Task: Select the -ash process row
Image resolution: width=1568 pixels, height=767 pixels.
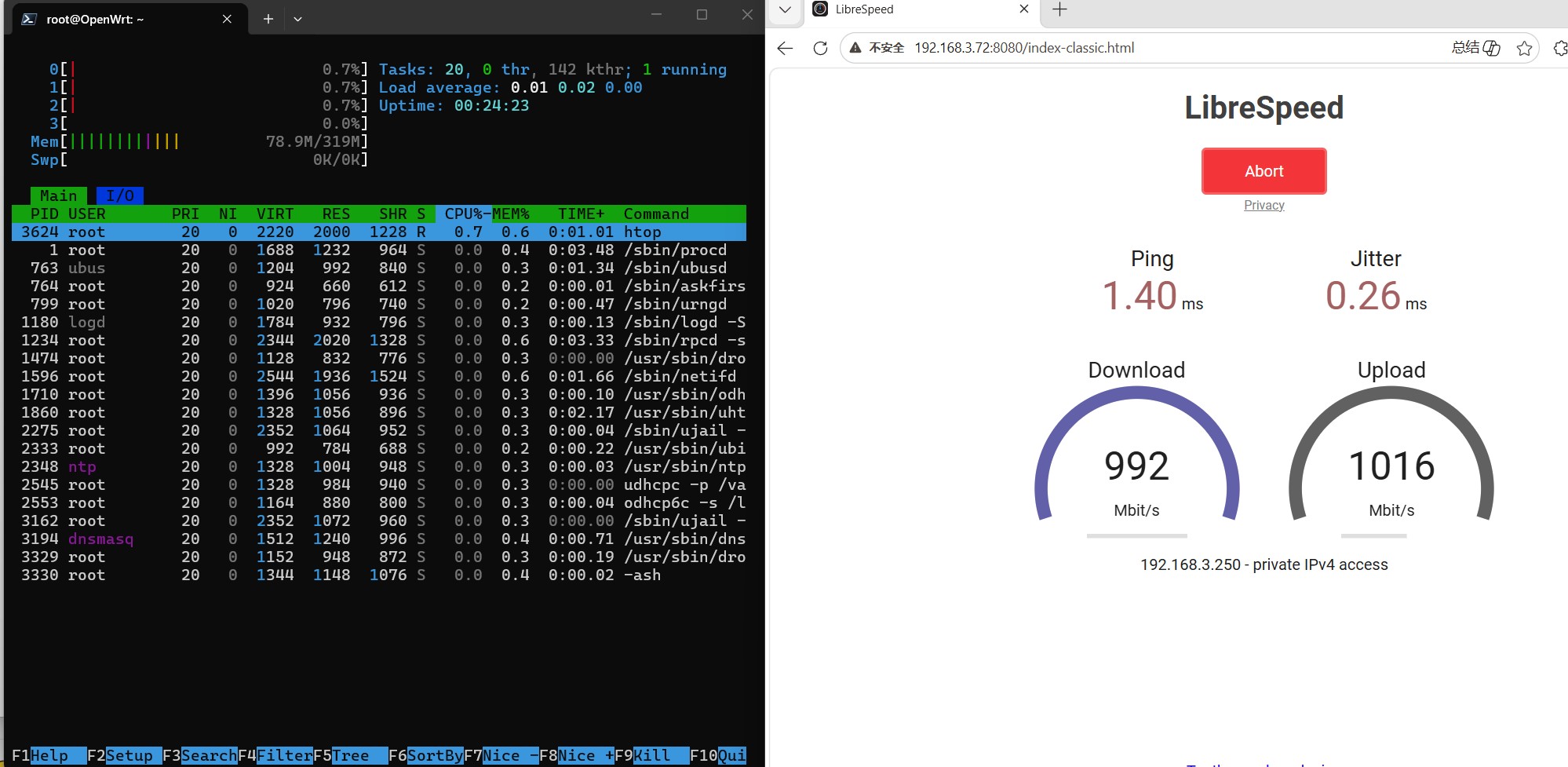Action: (379, 575)
